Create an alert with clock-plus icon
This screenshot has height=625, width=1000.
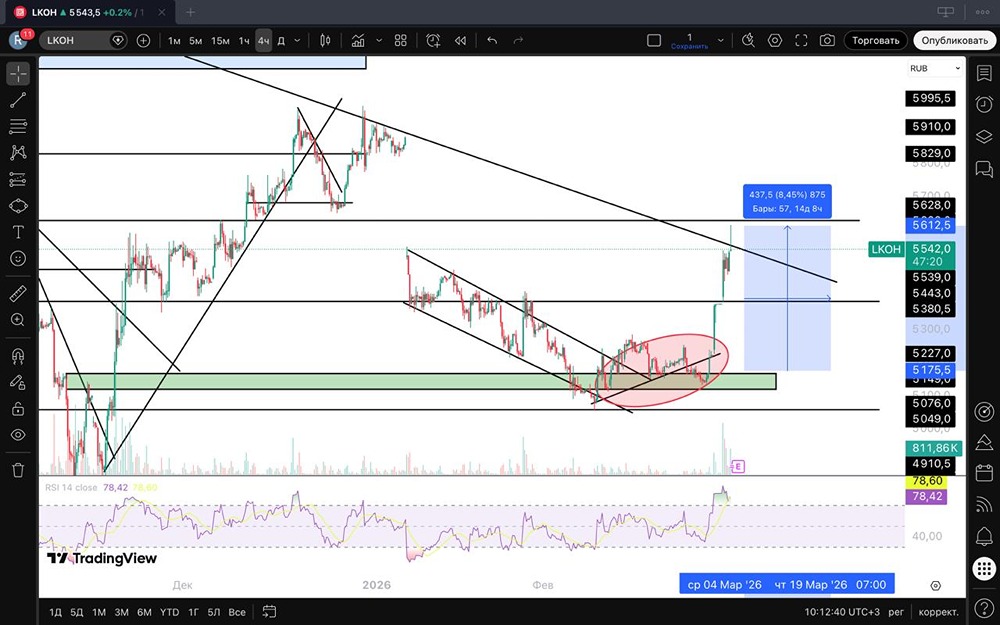click(x=433, y=40)
